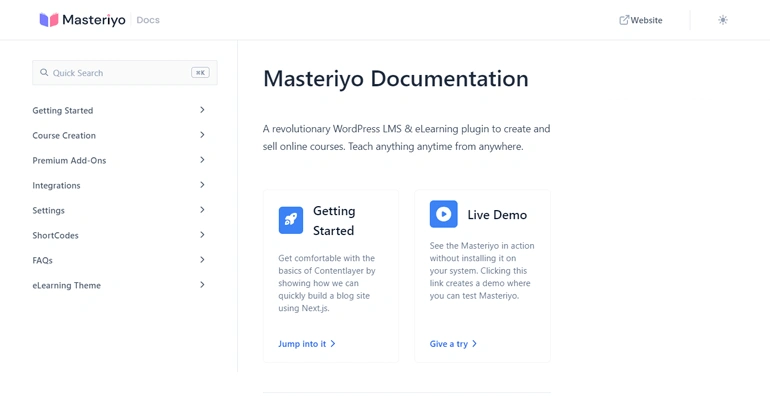The height and width of the screenshot is (396, 770).
Task: Expand Settings chevron in sidebar
Action: coord(202,210)
